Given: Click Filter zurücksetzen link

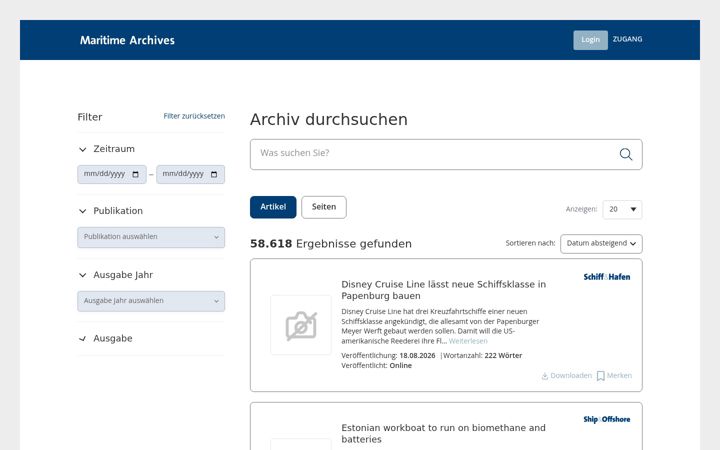Looking at the screenshot, I should [x=194, y=116].
